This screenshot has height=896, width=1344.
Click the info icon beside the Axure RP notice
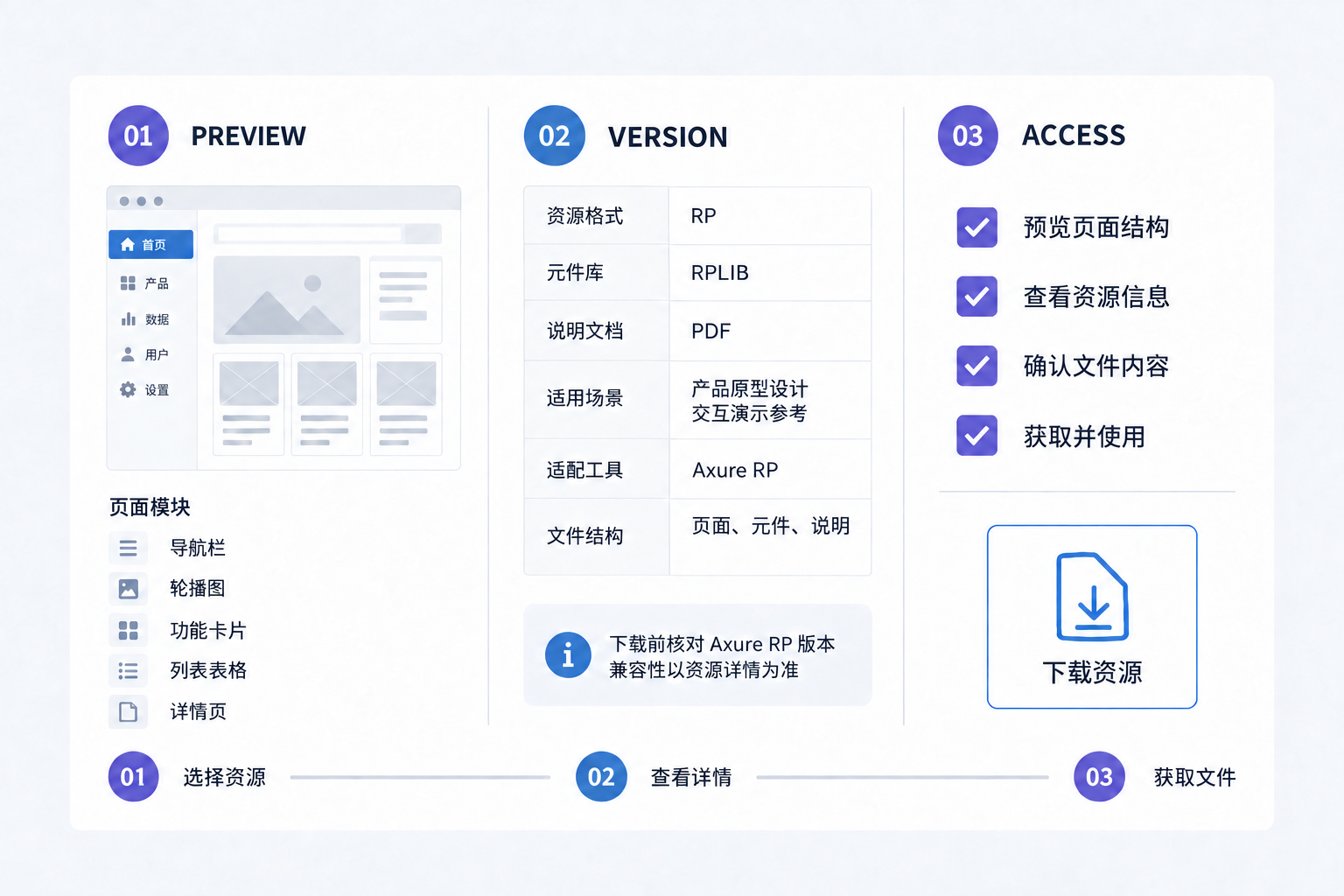[568, 655]
